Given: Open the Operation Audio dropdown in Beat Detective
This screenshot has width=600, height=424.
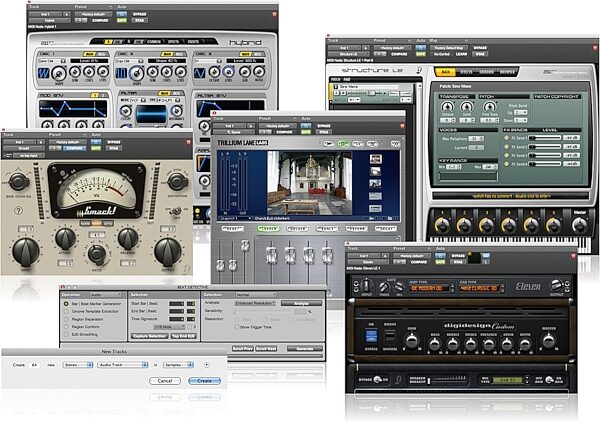Looking at the screenshot, I should click(x=105, y=295).
